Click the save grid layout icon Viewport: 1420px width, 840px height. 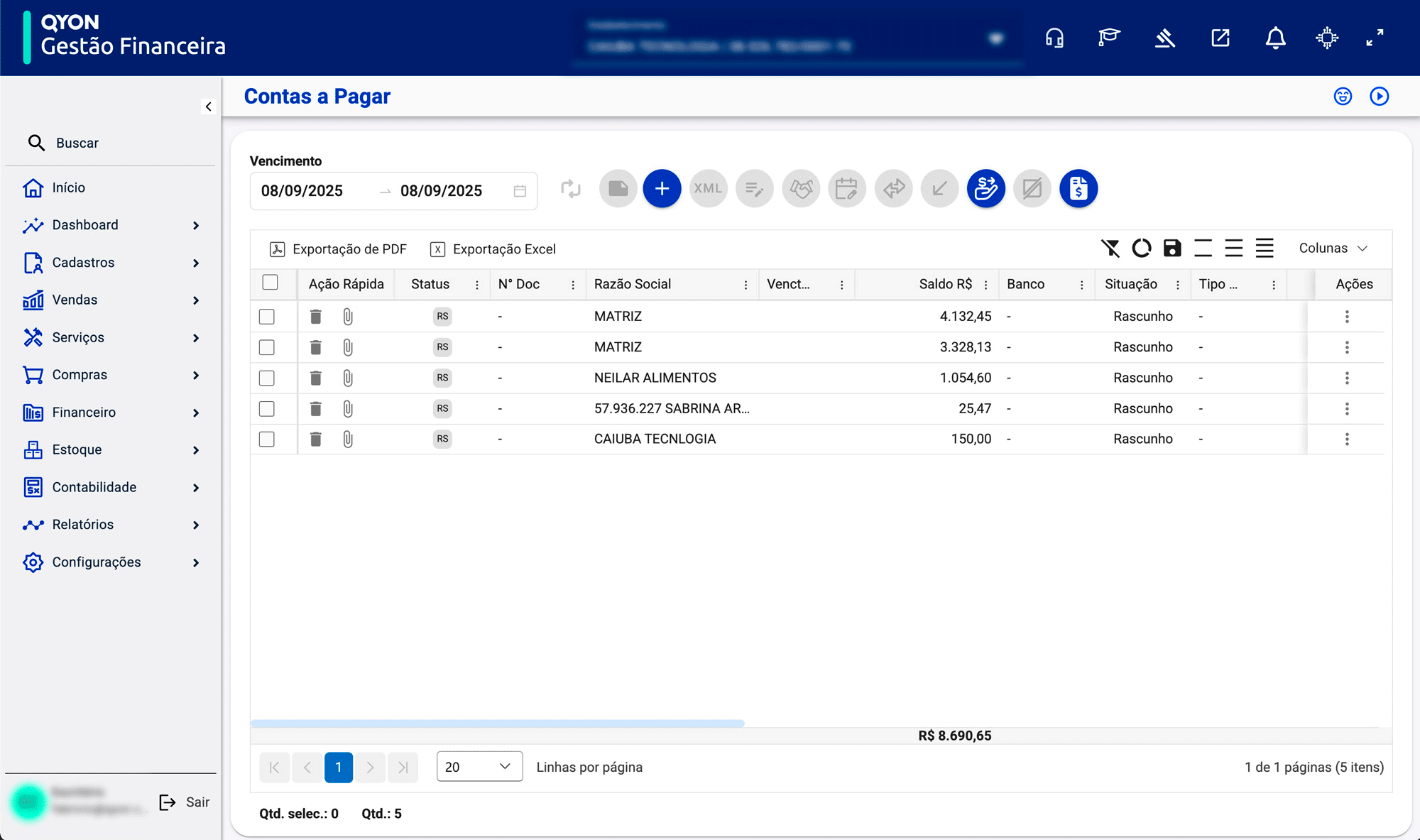1172,248
